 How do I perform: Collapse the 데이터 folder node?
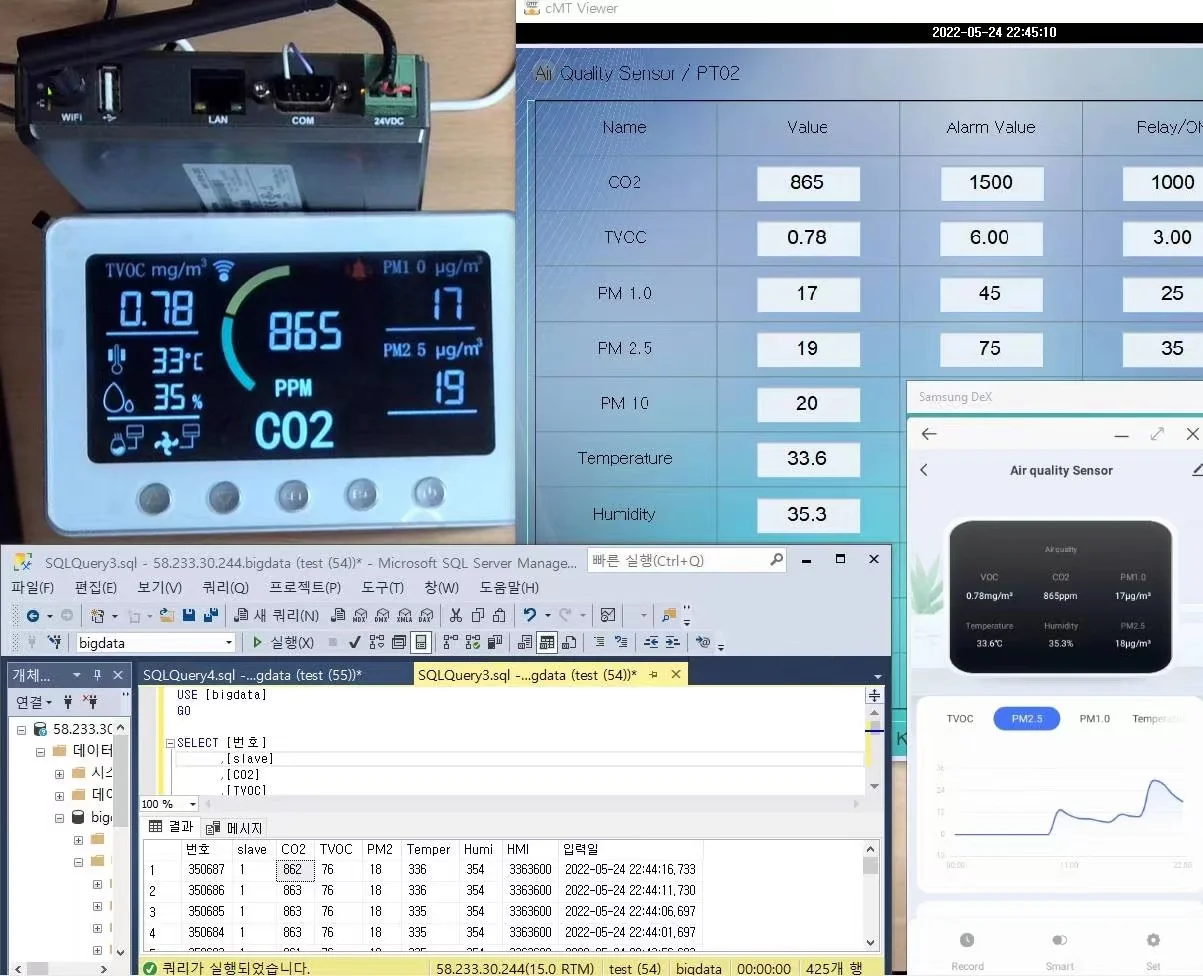(40, 751)
